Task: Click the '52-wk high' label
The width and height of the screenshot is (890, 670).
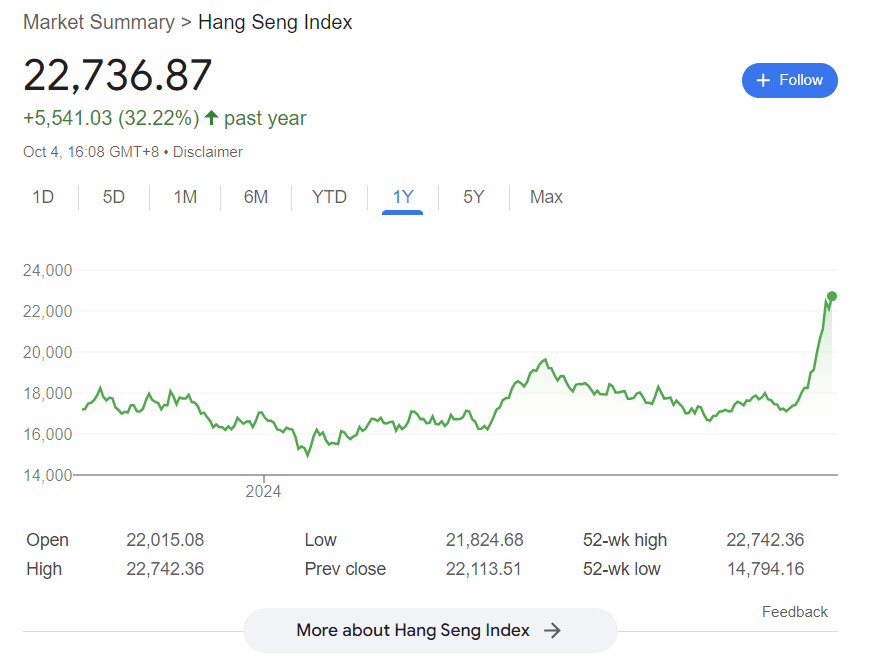Action: coord(625,539)
